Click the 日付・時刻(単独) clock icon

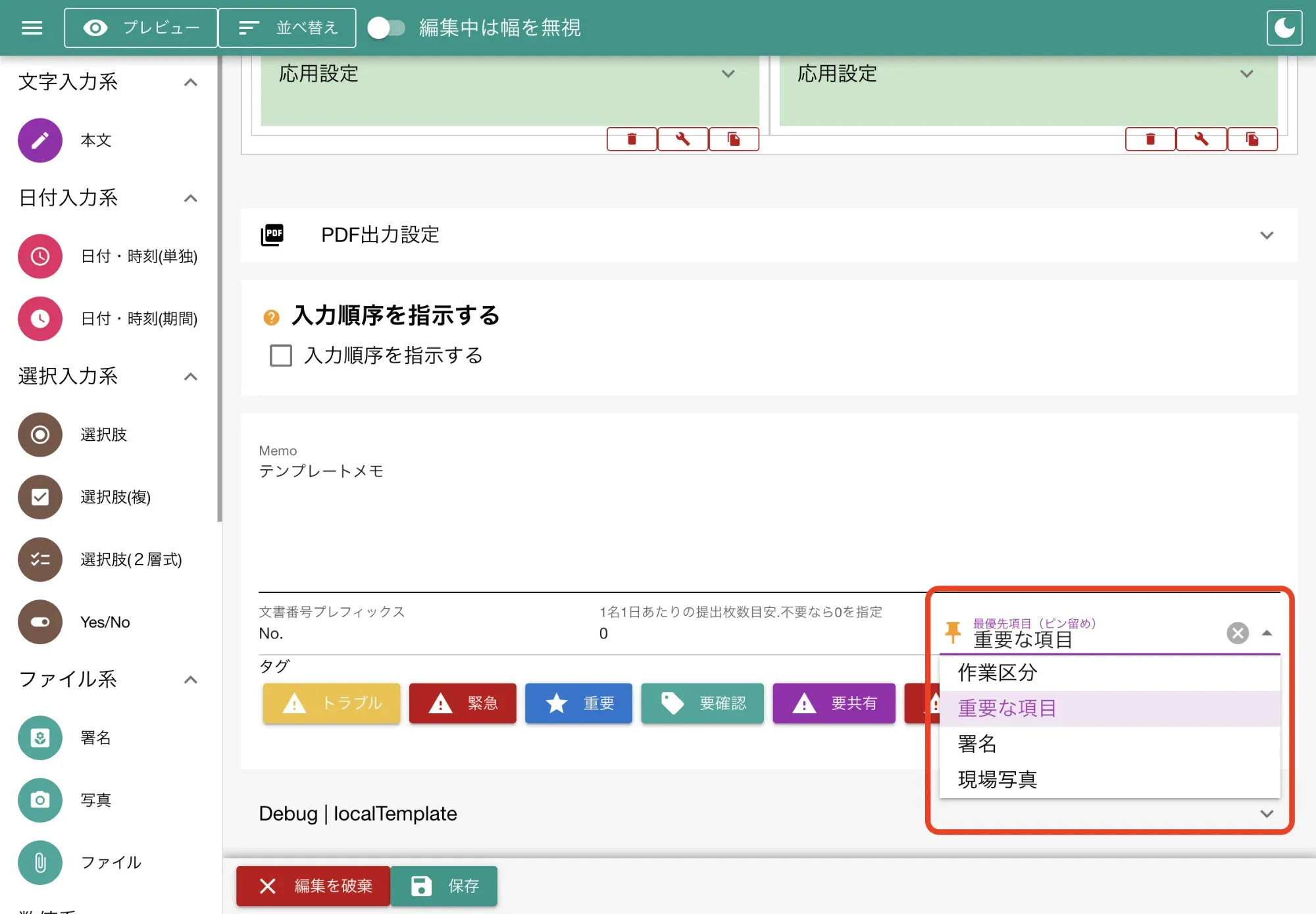tap(40, 256)
